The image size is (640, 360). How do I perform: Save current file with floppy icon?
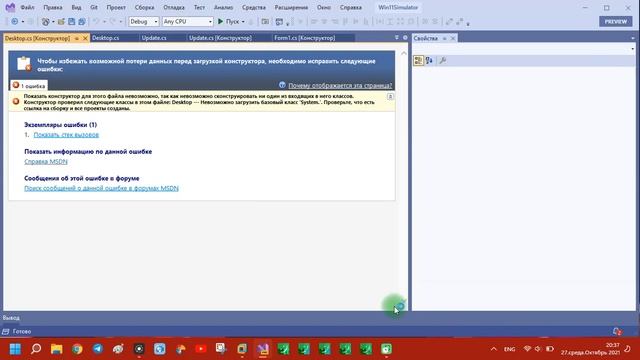point(71,21)
